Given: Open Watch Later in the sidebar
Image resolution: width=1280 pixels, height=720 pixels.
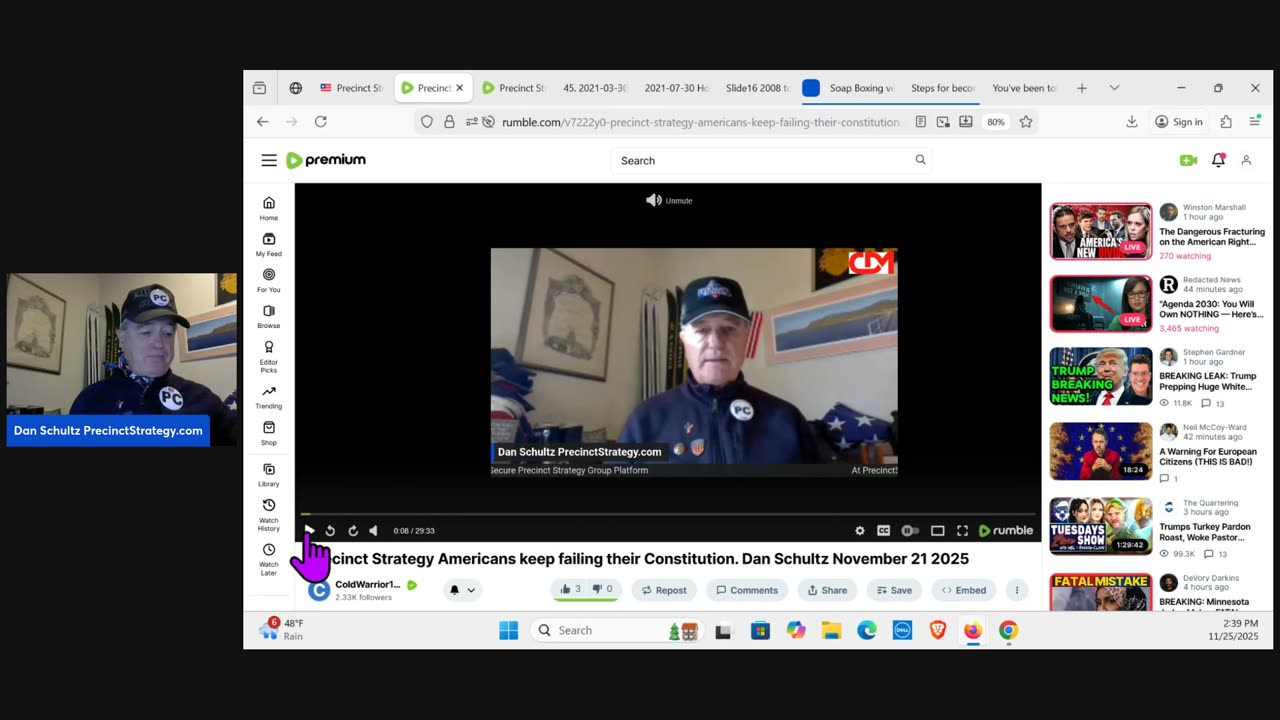Looking at the screenshot, I should [269, 559].
